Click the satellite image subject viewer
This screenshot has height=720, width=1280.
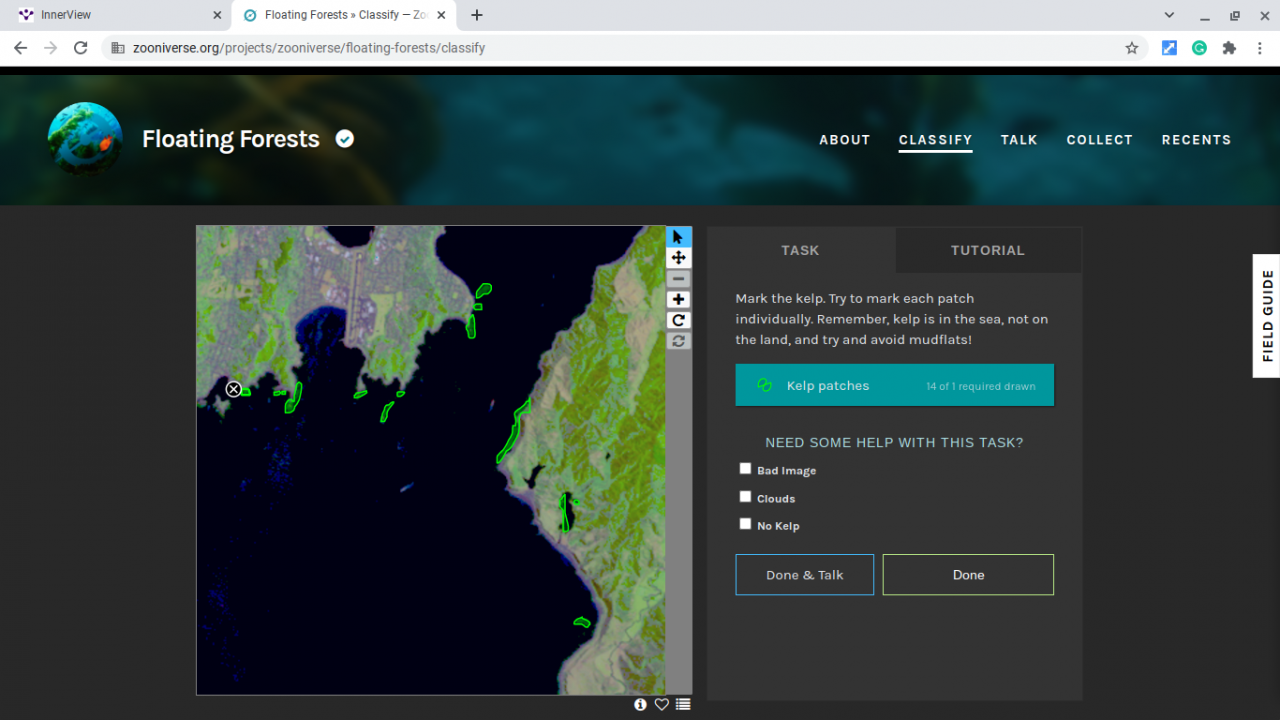431,460
